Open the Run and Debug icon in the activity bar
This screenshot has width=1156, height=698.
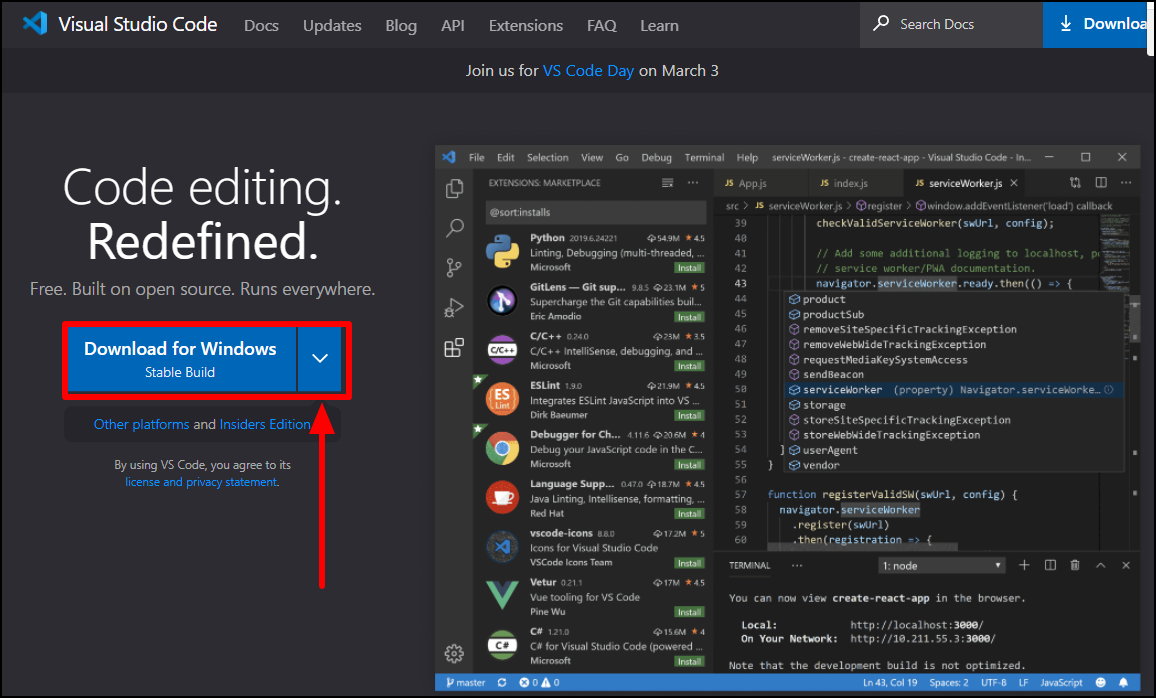454,307
